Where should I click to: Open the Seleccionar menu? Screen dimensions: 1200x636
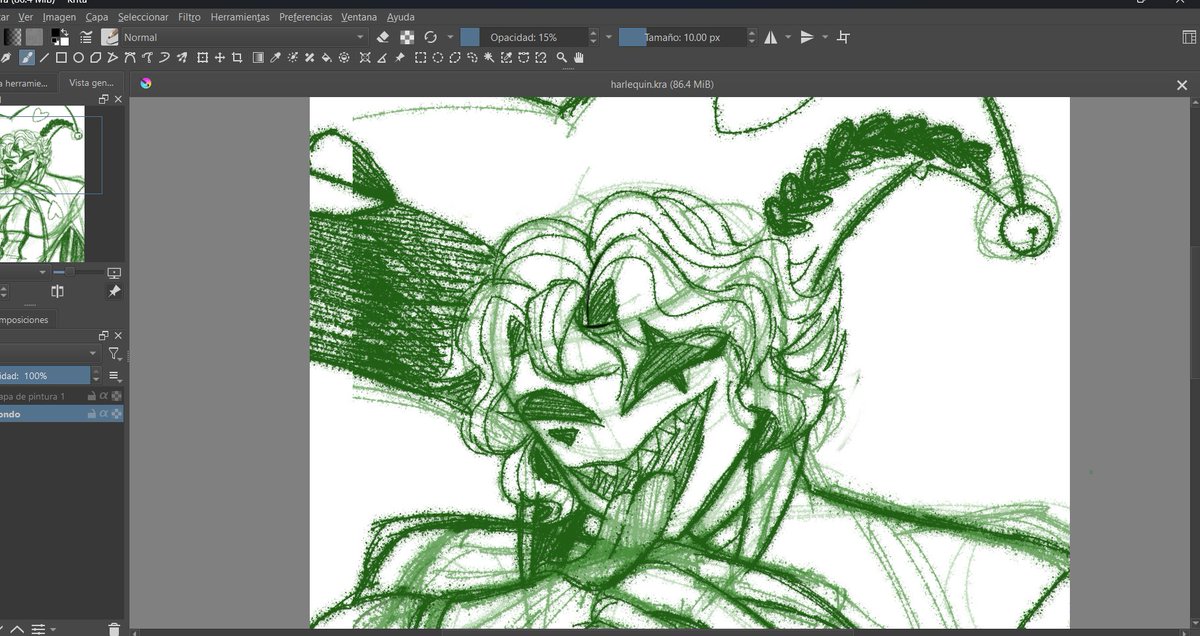(x=143, y=17)
